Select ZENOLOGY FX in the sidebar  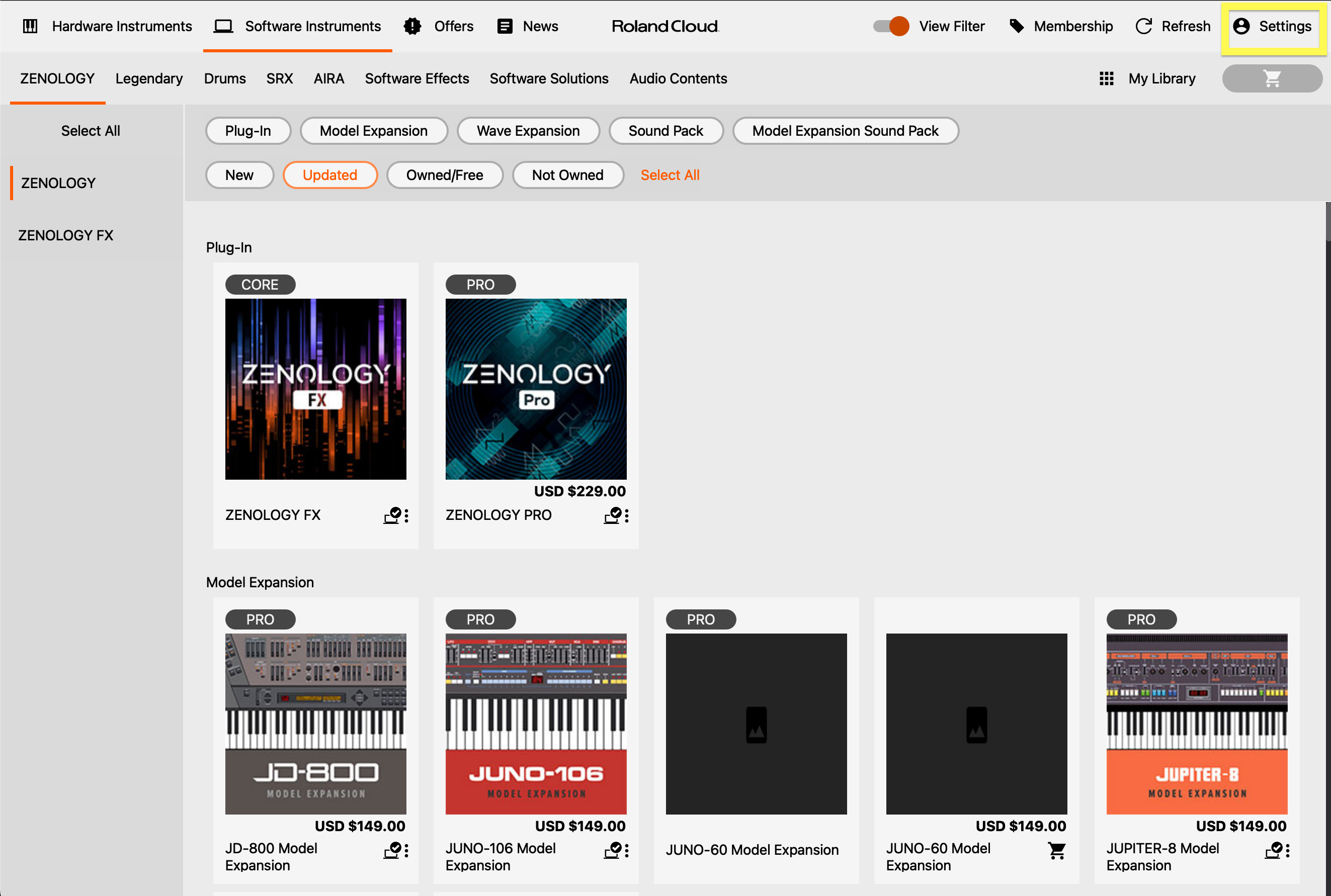[66, 235]
